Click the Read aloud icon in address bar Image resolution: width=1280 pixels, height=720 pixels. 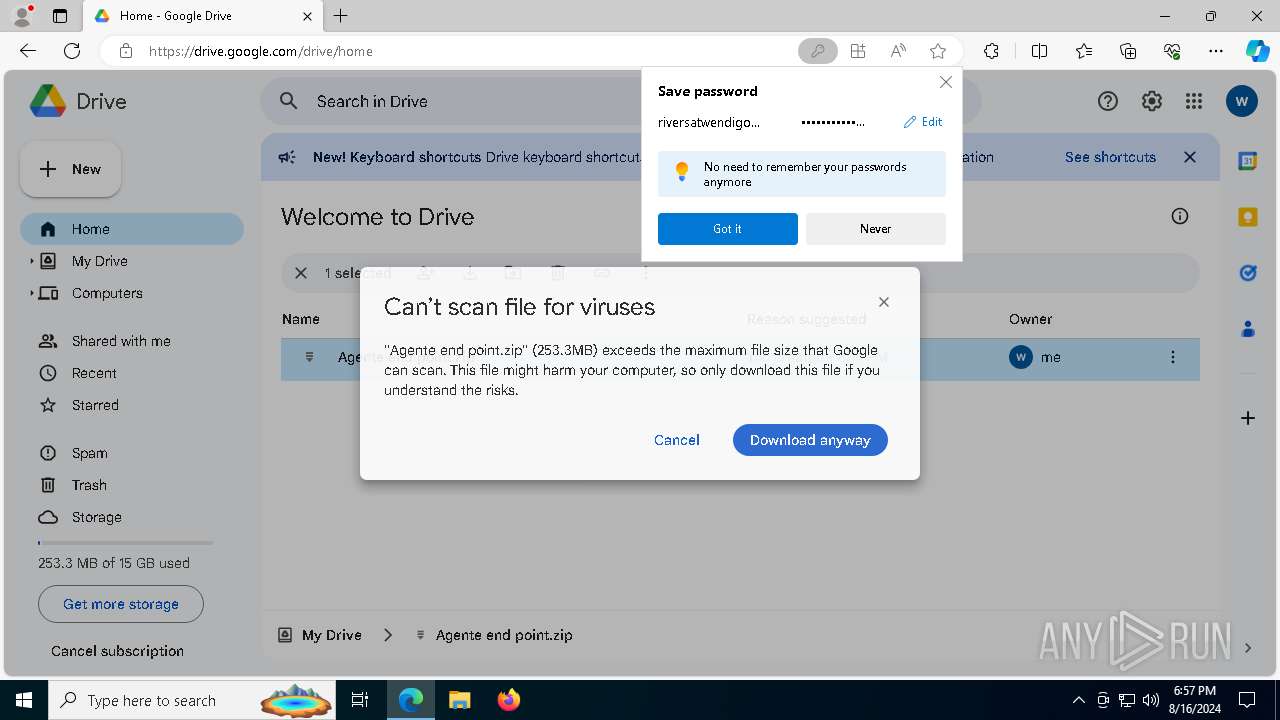898,51
